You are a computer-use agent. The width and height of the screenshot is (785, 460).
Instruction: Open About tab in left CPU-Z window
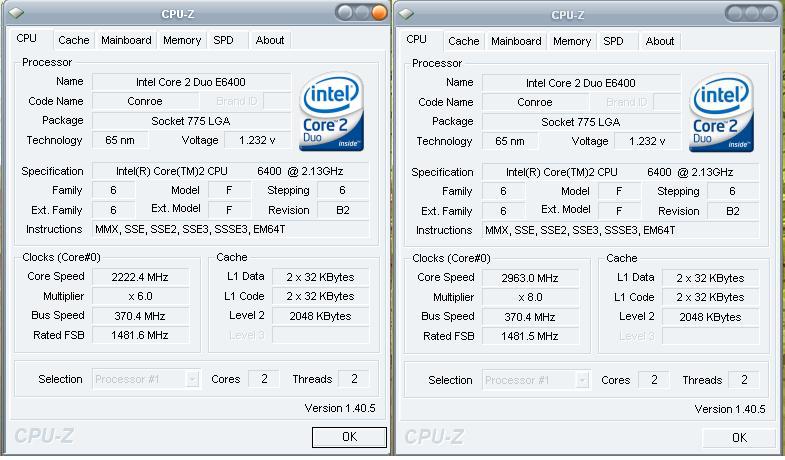270,40
